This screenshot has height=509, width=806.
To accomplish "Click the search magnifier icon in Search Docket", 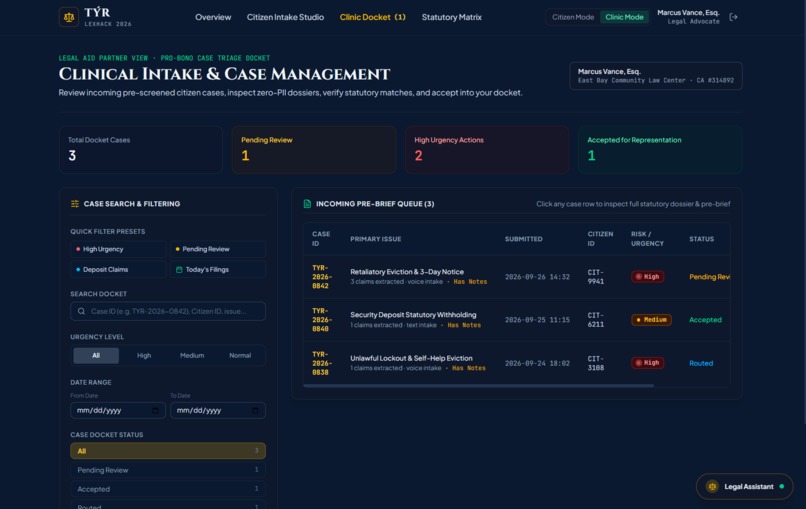I will (x=81, y=311).
